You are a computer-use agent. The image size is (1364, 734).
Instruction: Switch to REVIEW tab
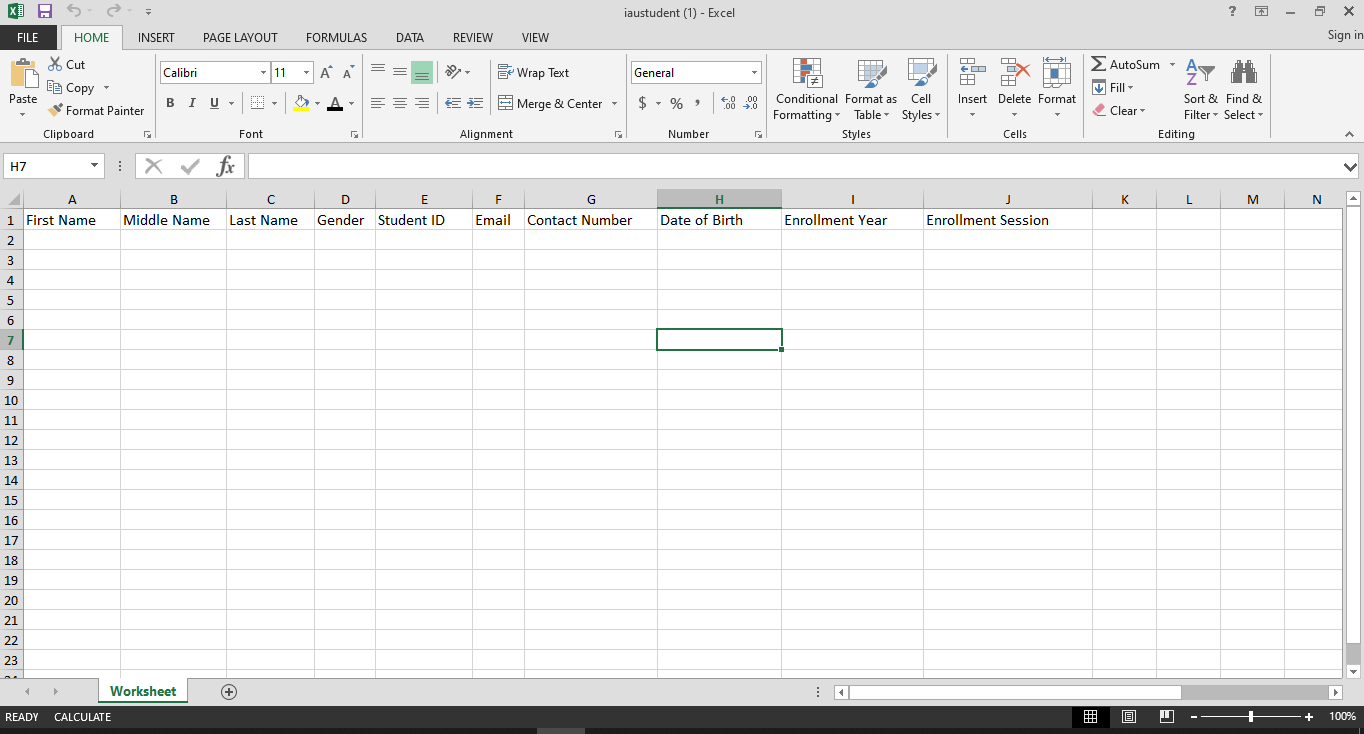473,37
